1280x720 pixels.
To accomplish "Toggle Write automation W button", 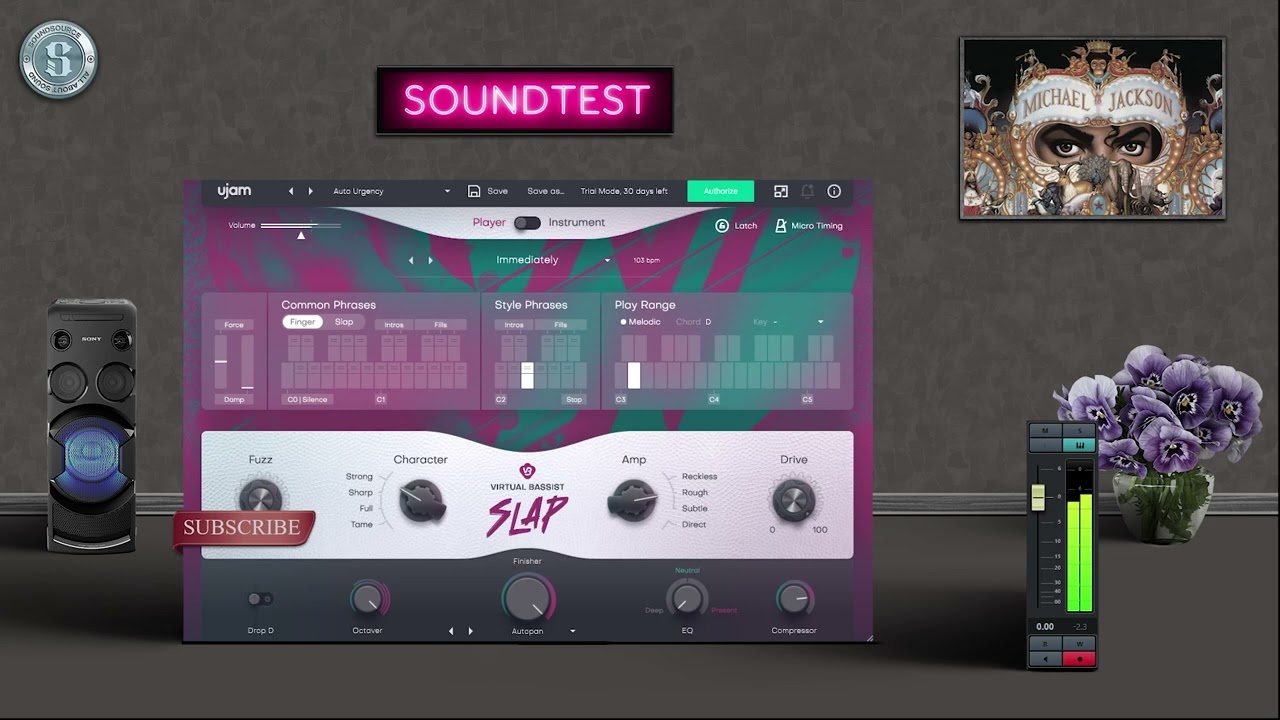I will coord(1080,644).
